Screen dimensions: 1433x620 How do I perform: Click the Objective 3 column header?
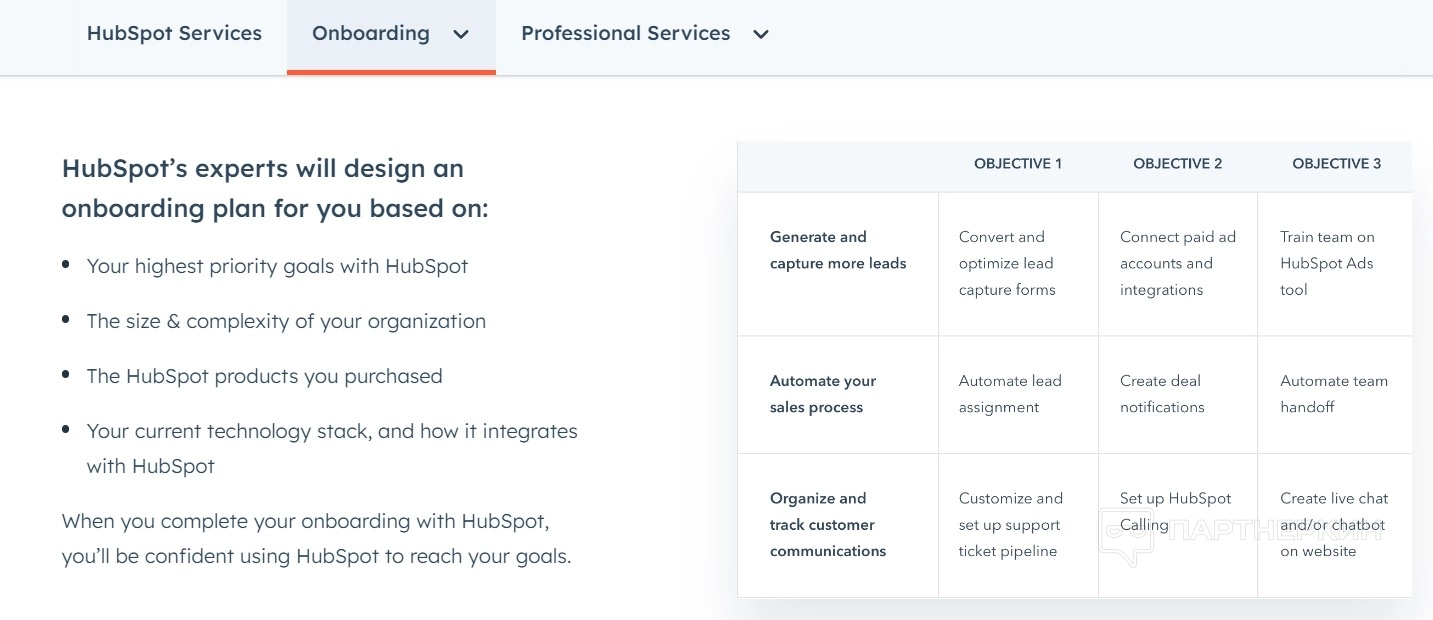click(x=1336, y=163)
